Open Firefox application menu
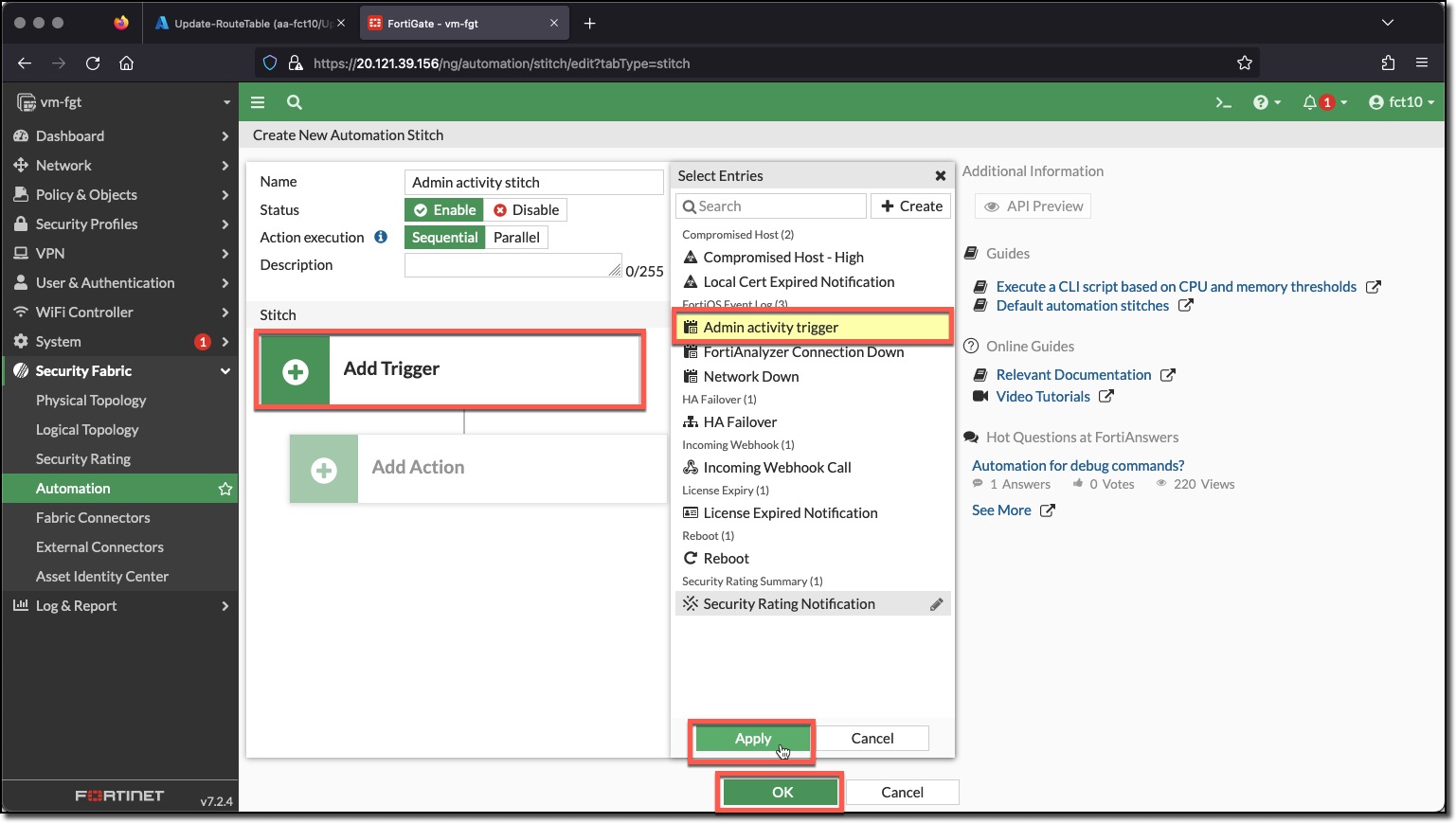Viewport: 1456px width, 823px height. pos(1421,63)
